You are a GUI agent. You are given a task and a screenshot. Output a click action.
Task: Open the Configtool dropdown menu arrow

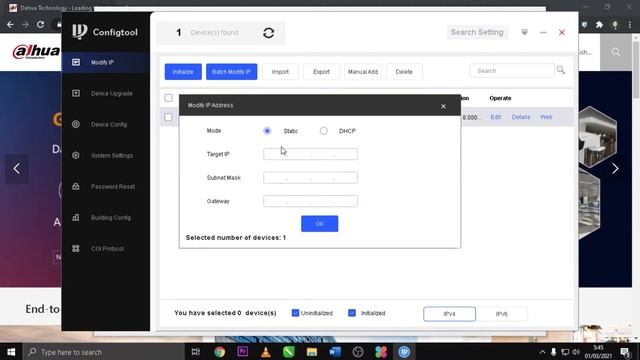pyautogui.click(x=524, y=32)
